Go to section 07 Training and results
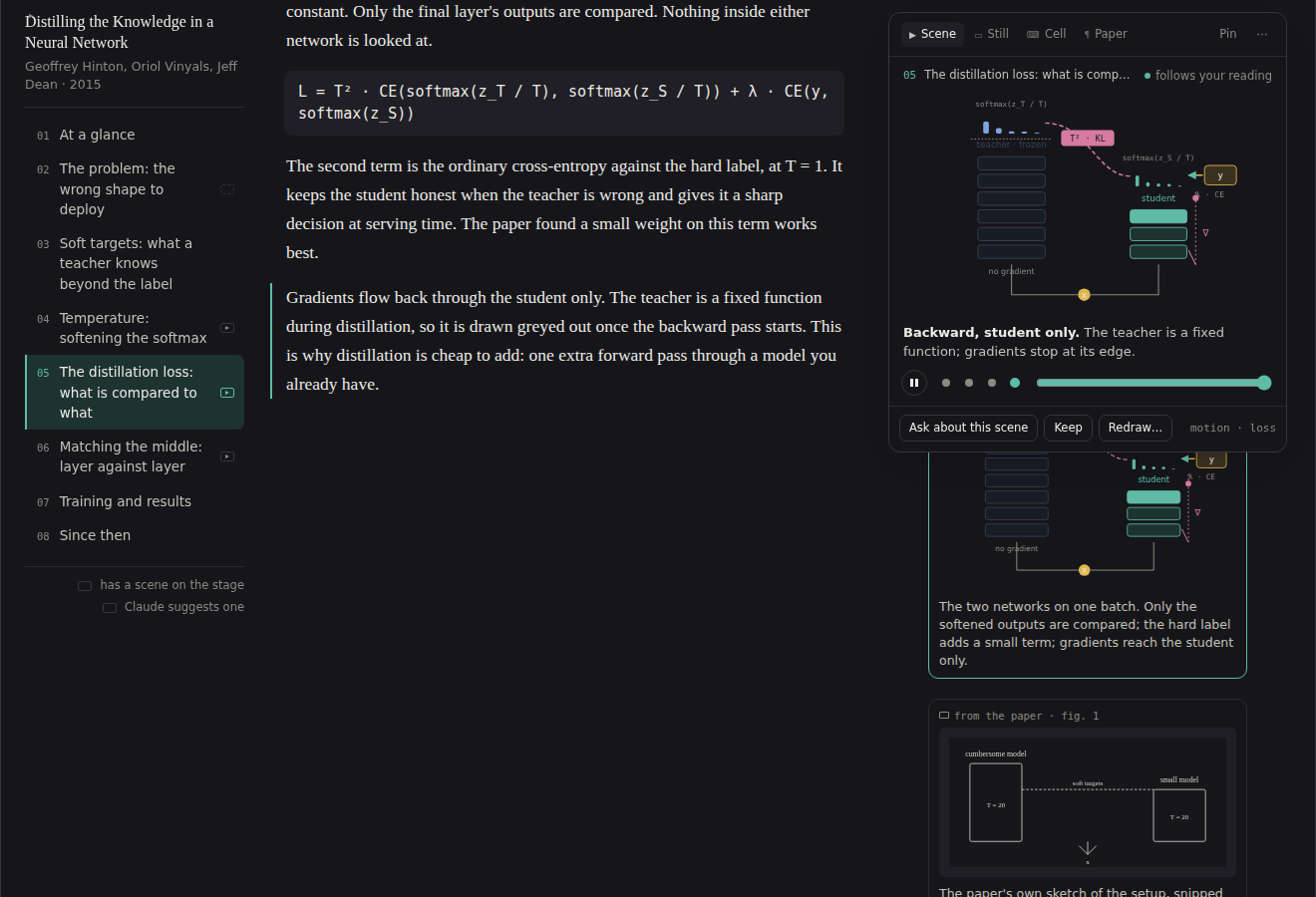Viewport: 1316px width, 897px height. click(135, 501)
